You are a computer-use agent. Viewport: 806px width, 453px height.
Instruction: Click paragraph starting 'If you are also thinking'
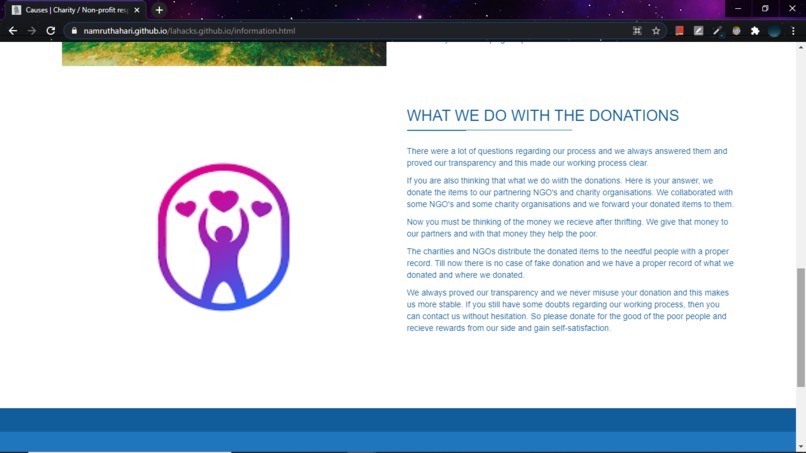point(570,192)
